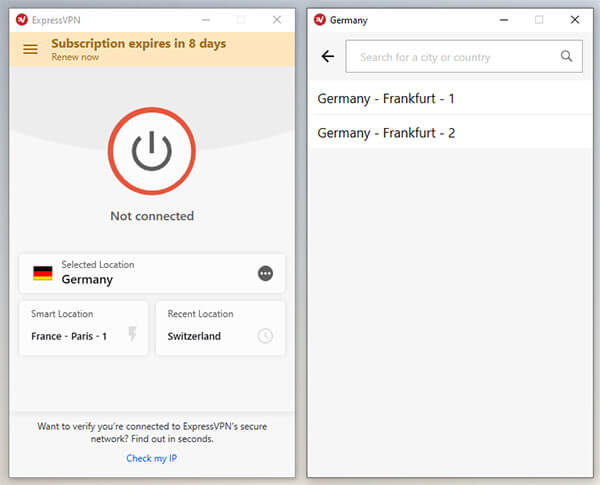Screen dimensions: 600x485
Task: Focus the Search for a city or country field
Action: [x=464, y=57]
